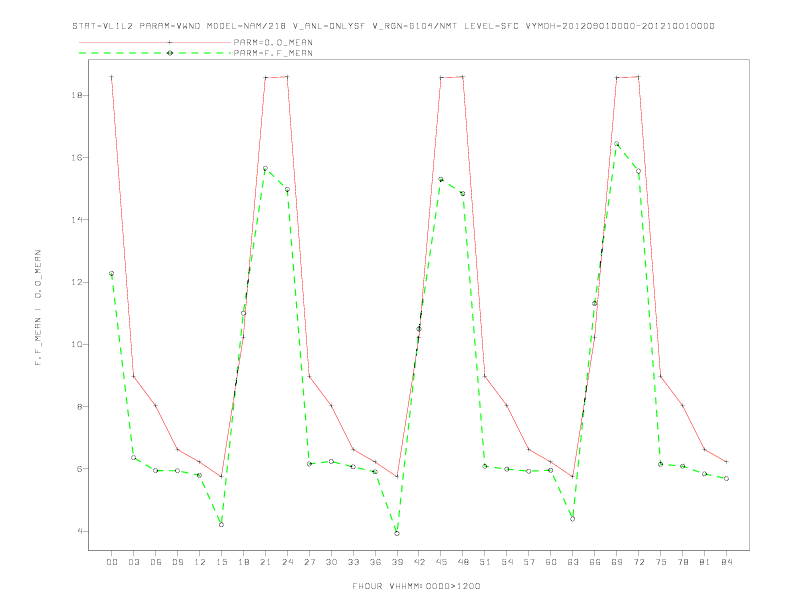Click red plus data point at hour 00
This screenshot has width=792, height=612.
(x=112, y=77)
